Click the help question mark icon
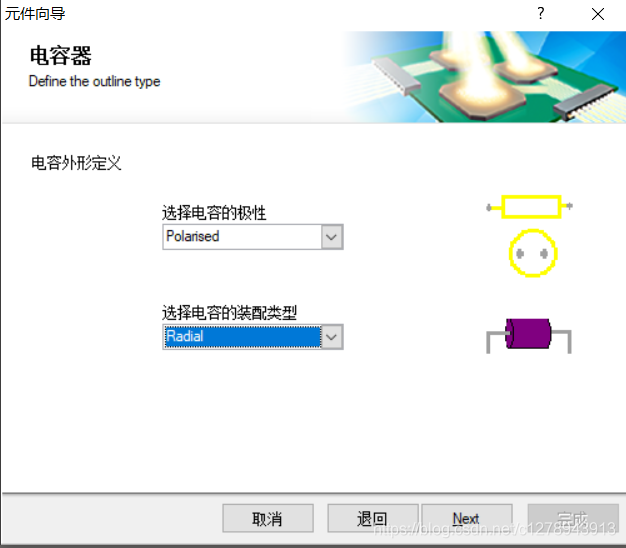Image resolution: width=626 pixels, height=548 pixels. [541, 14]
